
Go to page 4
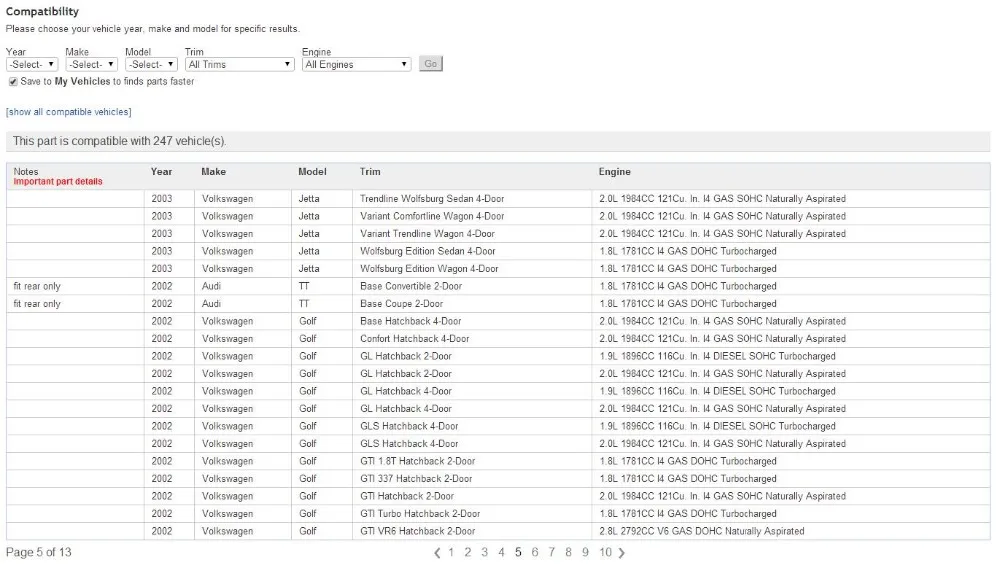[501, 552]
